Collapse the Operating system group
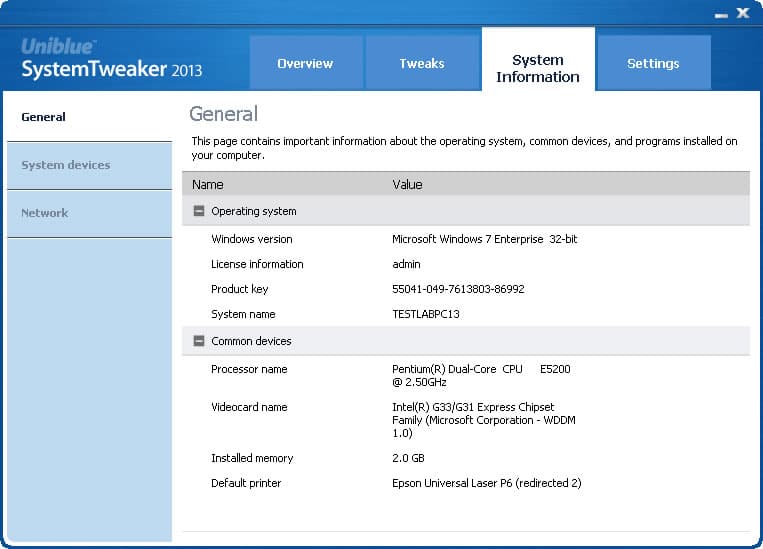Image resolution: width=763 pixels, height=549 pixels. 199,211
